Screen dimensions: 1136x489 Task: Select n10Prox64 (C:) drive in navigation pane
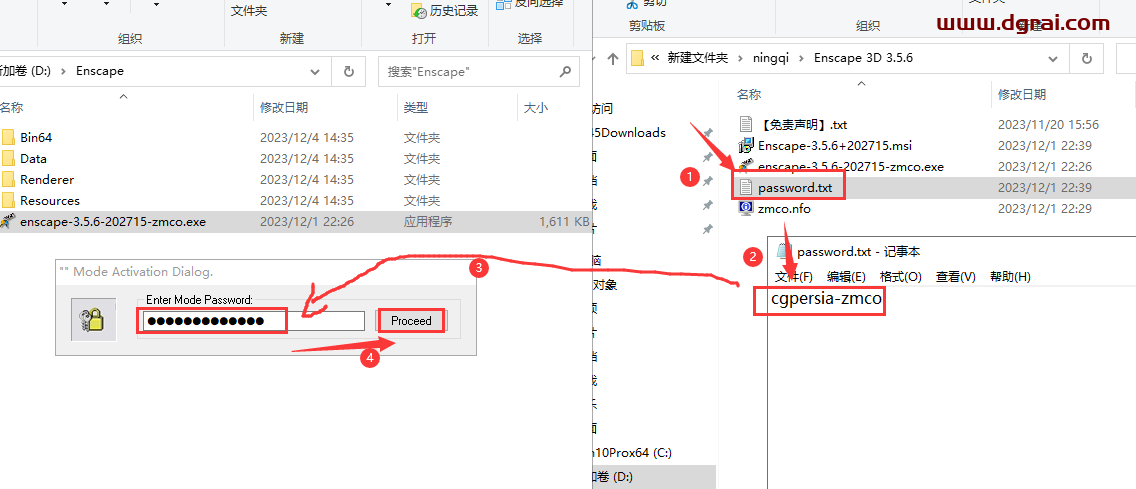click(x=632, y=453)
